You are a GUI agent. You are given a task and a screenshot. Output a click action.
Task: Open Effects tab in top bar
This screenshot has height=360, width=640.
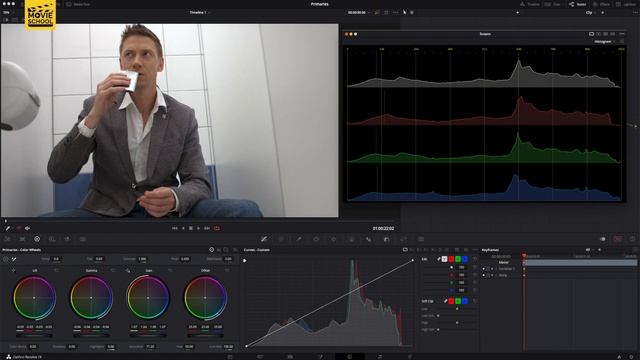click(x=601, y=4)
